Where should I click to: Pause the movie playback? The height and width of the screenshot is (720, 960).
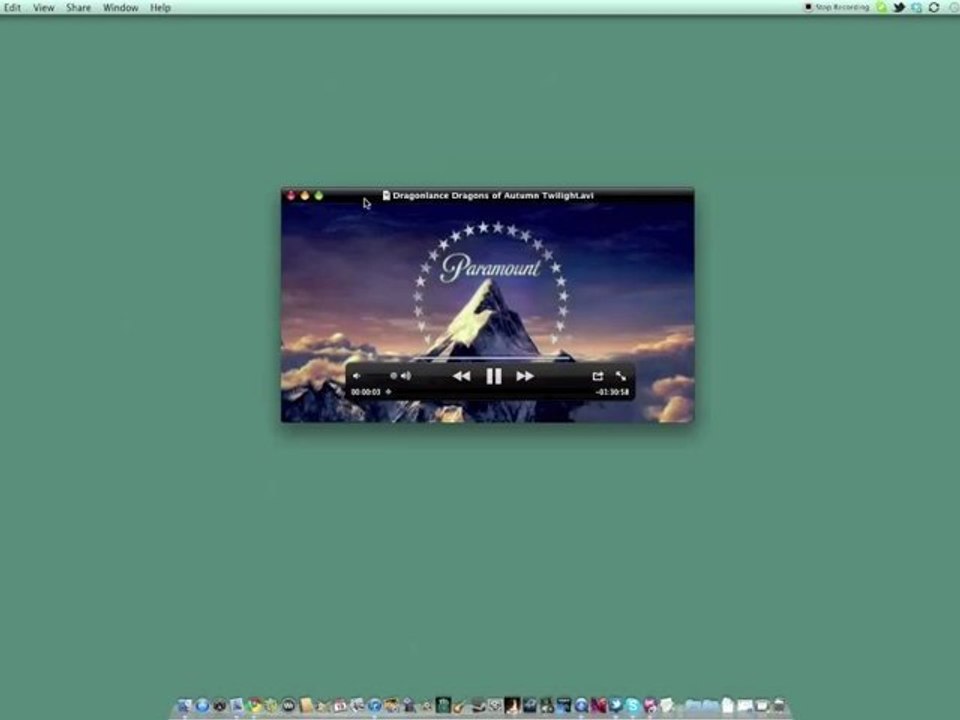click(493, 376)
